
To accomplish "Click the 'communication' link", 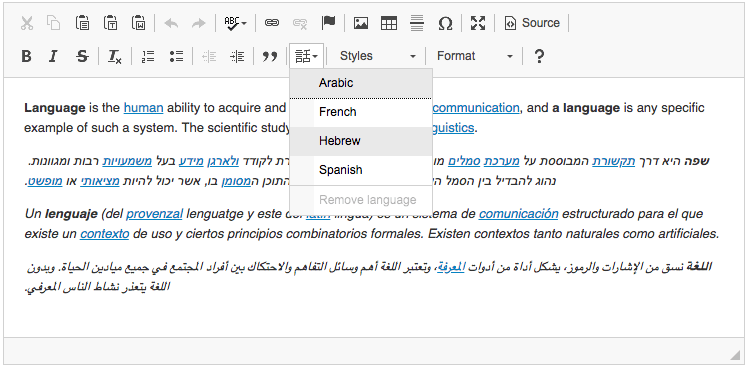I will (476, 108).
